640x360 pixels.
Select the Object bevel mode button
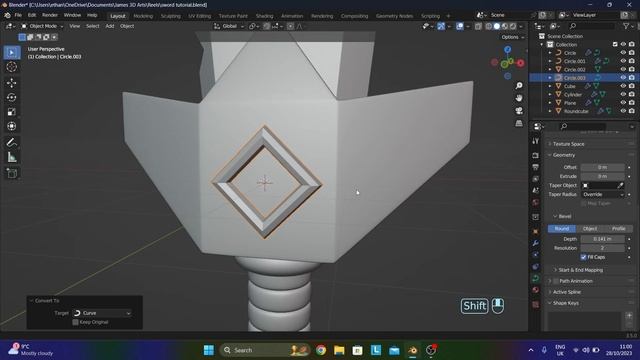pyautogui.click(x=590, y=229)
